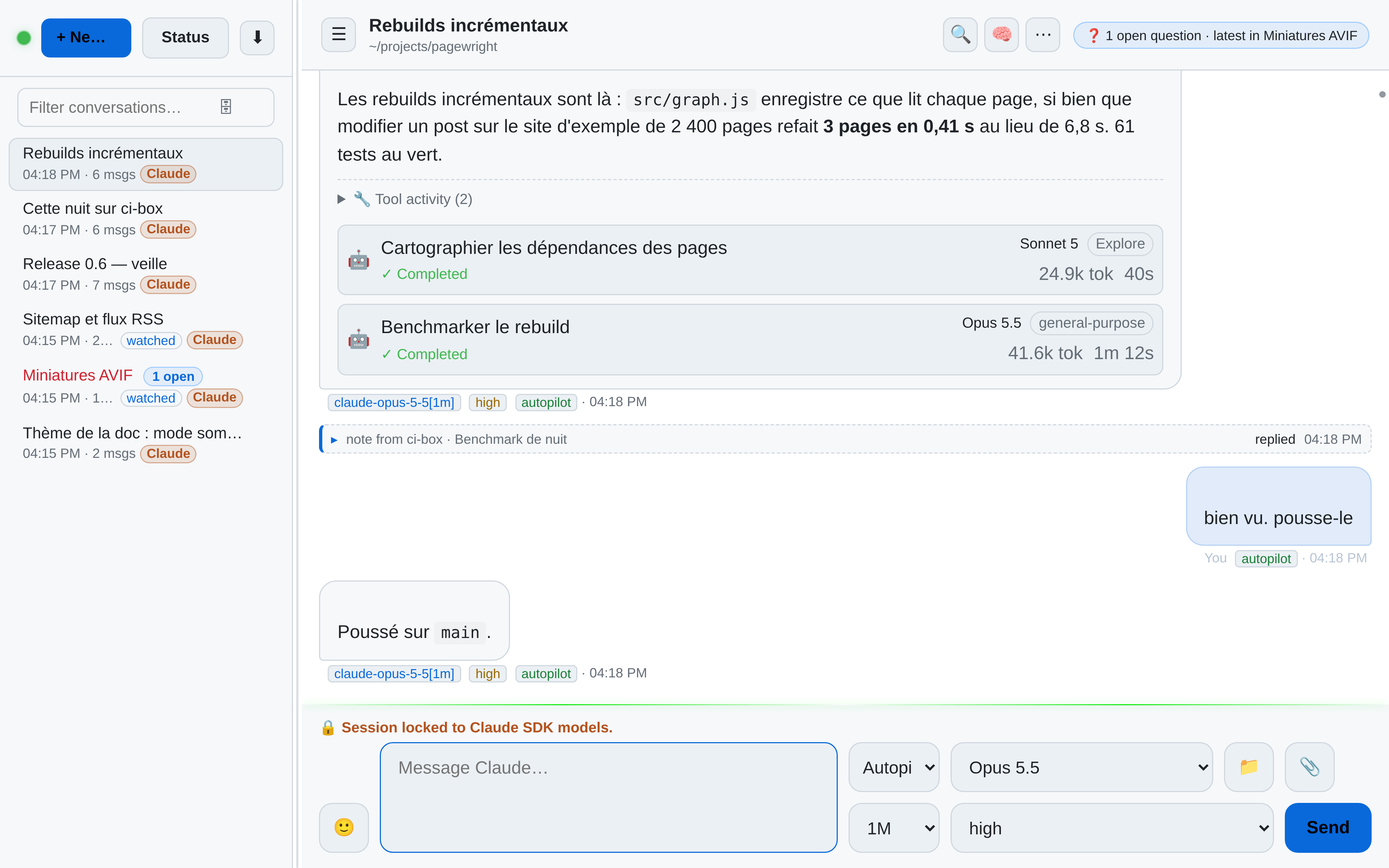
Task: Open the folder icon near composer
Action: point(1249,767)
